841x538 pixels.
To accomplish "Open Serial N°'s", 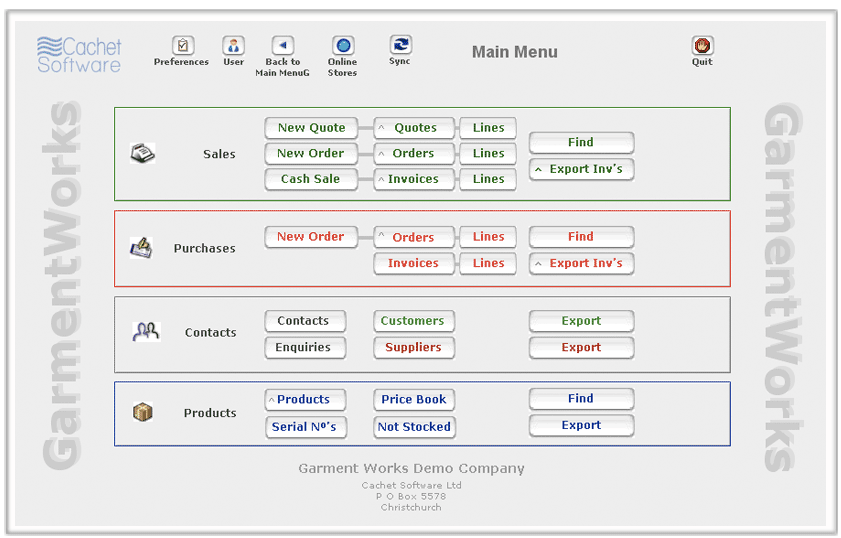I will 306,427.
